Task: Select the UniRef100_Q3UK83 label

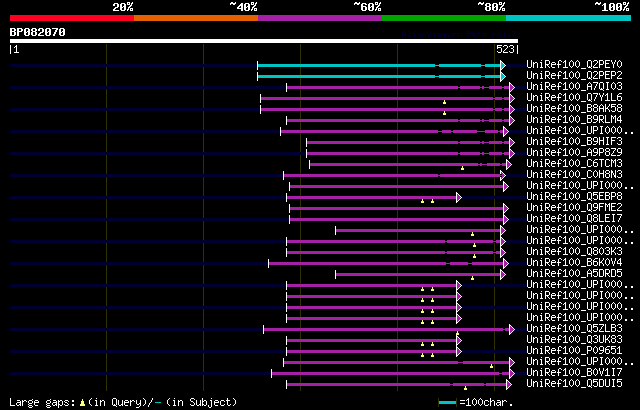Action: click(574, 340)
